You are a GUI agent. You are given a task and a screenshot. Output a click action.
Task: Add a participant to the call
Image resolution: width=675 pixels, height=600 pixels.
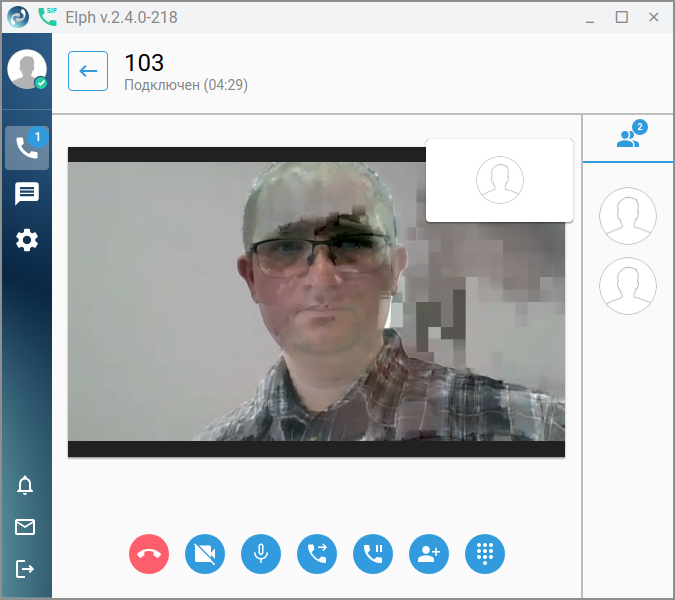tap(429, 554)
